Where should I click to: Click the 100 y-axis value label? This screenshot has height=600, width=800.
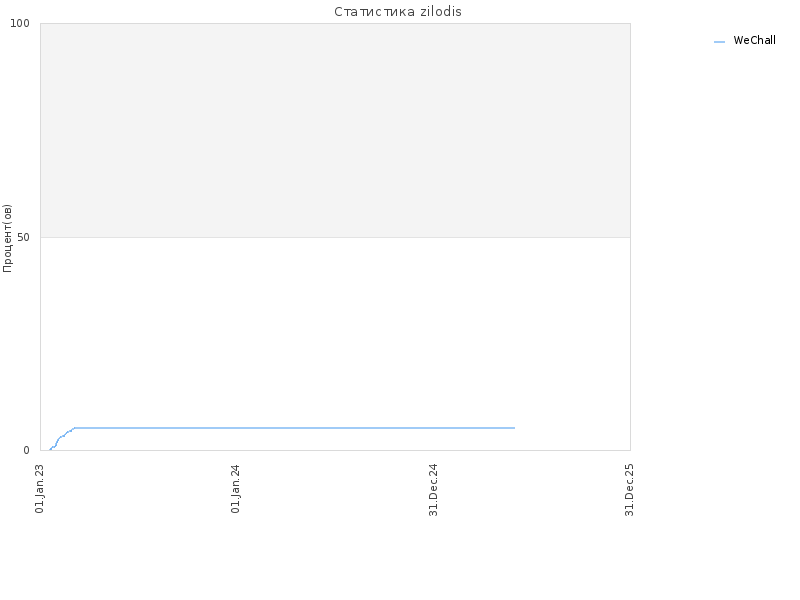coord(20,23)
